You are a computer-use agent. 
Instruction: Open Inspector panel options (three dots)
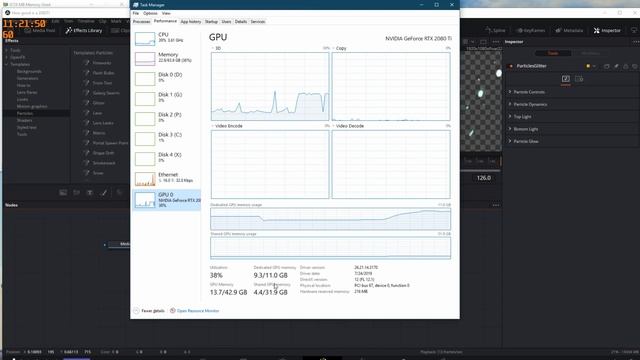click(636, 42)
